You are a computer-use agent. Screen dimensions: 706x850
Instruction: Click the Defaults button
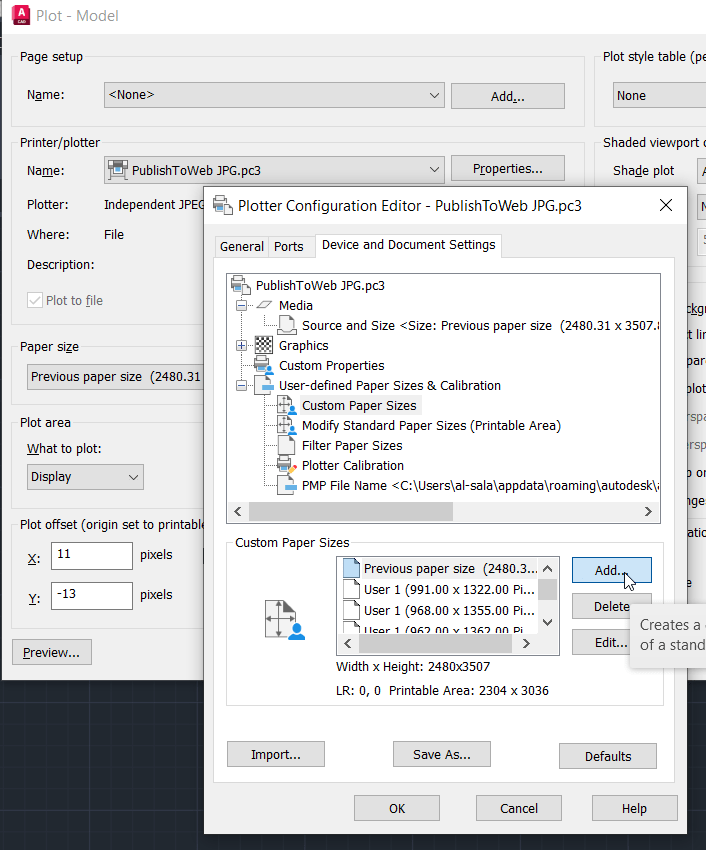pos(608,756)
